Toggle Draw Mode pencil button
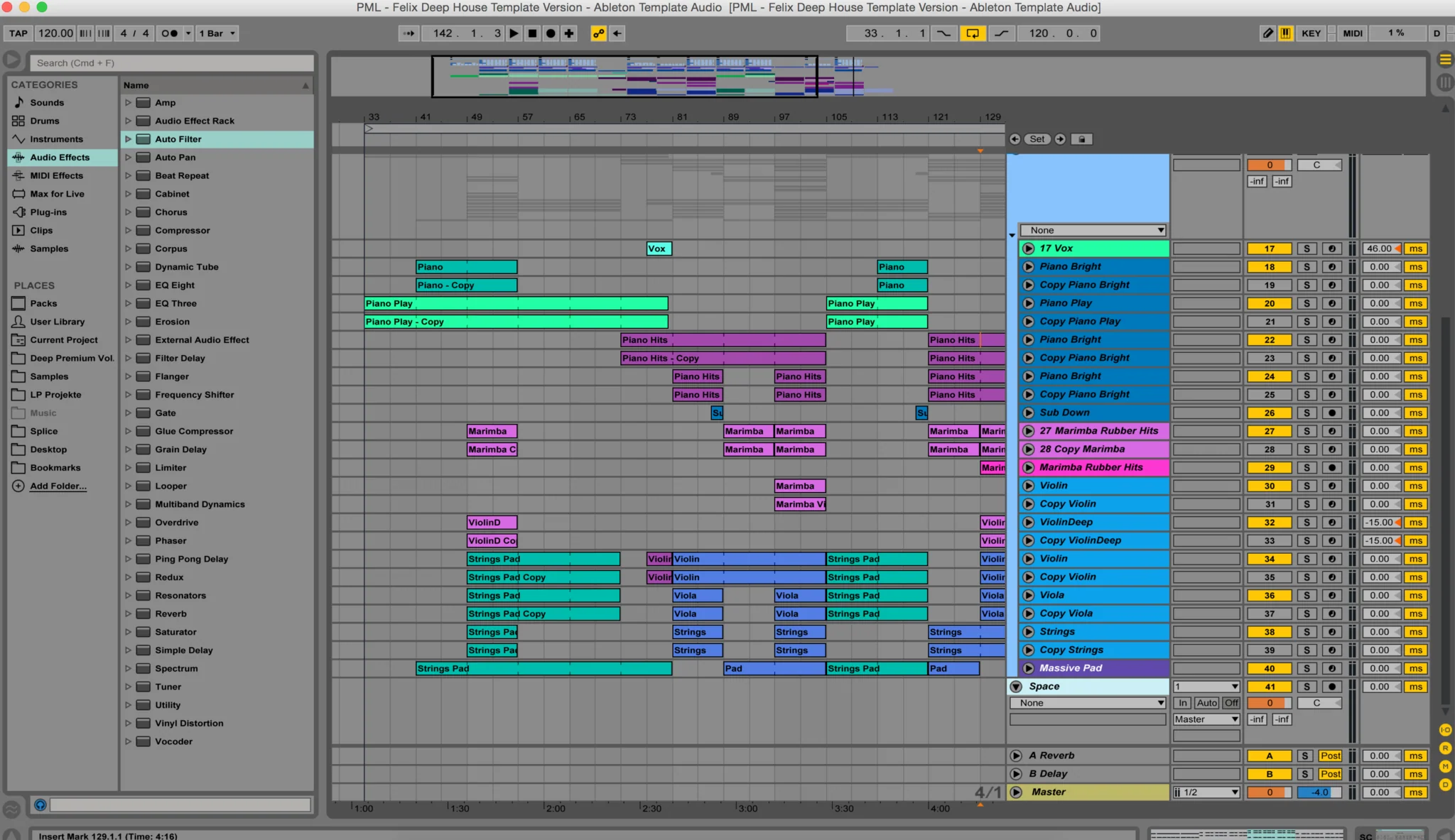Viewport: 1455px width, 840px height. [1268, 33]
